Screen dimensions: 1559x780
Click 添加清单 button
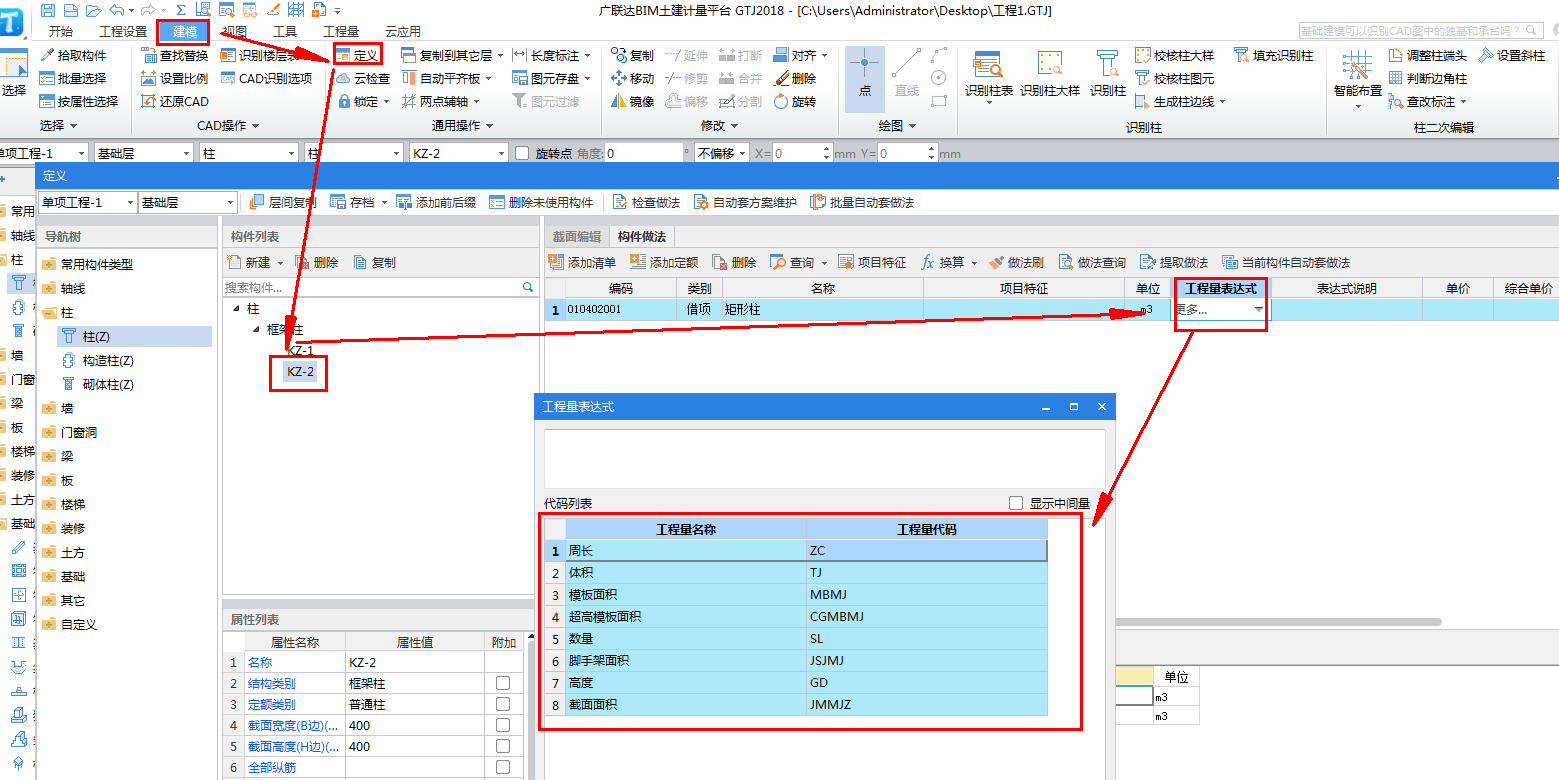coord(582,262)
